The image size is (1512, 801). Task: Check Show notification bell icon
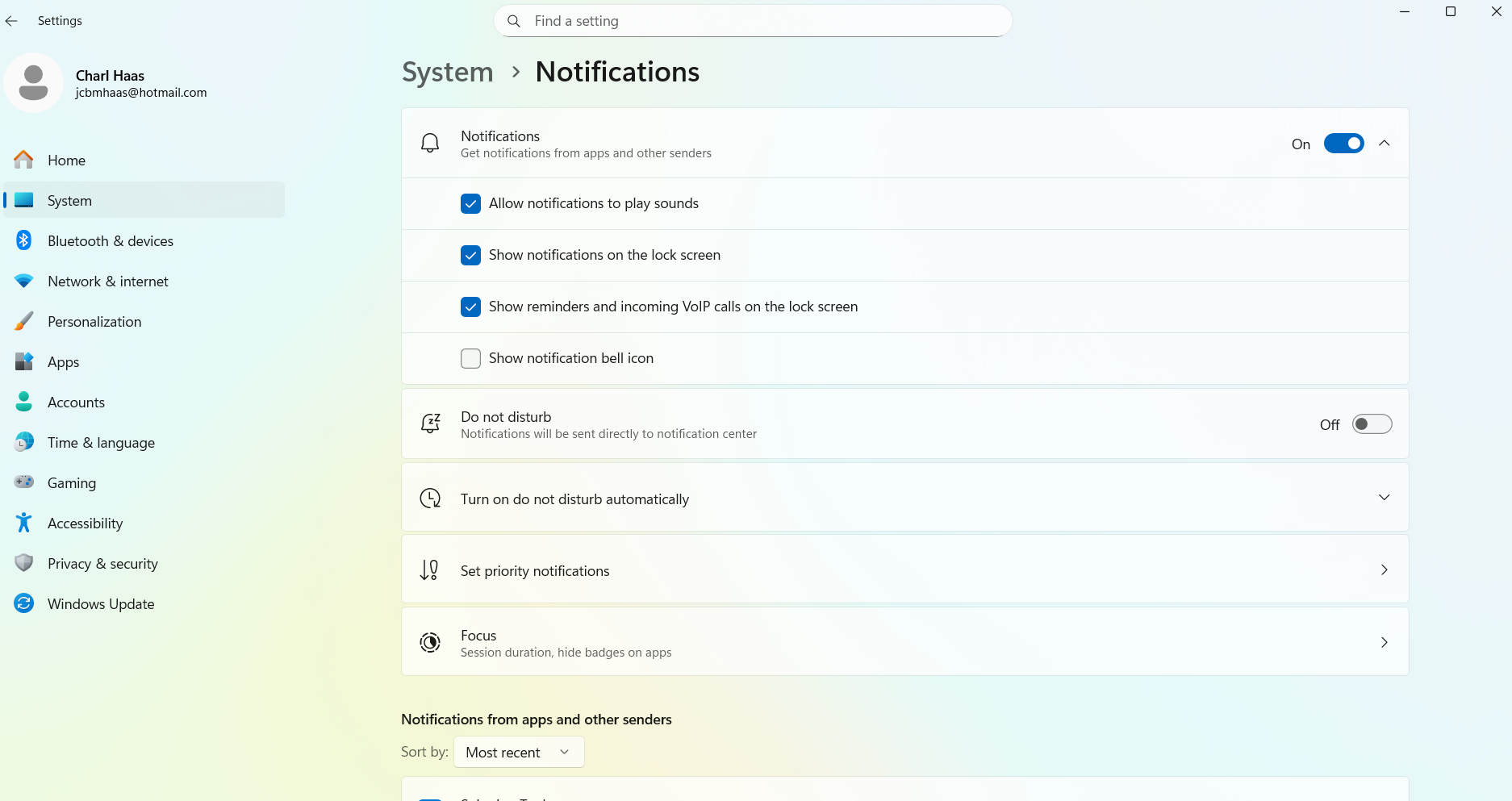(470, 358)
